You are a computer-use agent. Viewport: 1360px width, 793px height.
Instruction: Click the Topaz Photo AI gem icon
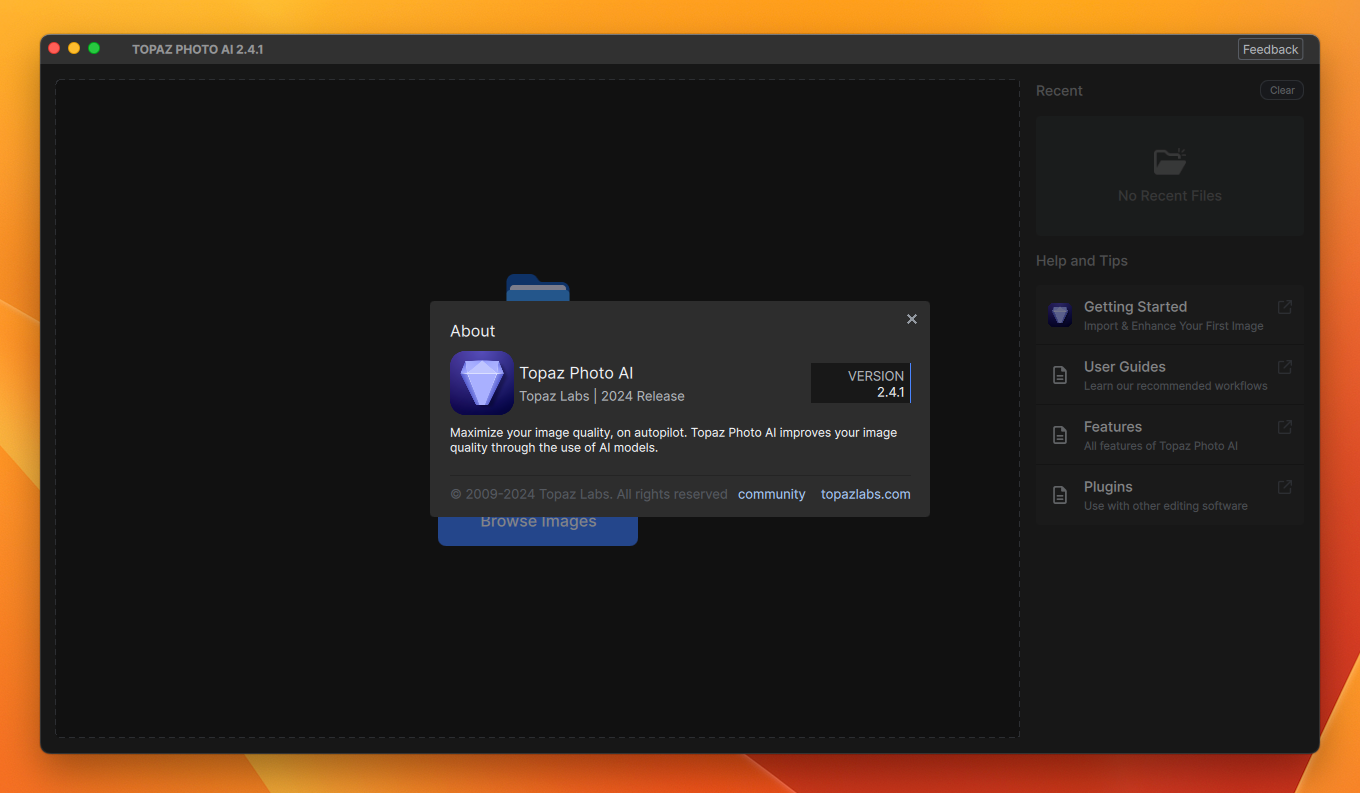[x=482, y=383]
